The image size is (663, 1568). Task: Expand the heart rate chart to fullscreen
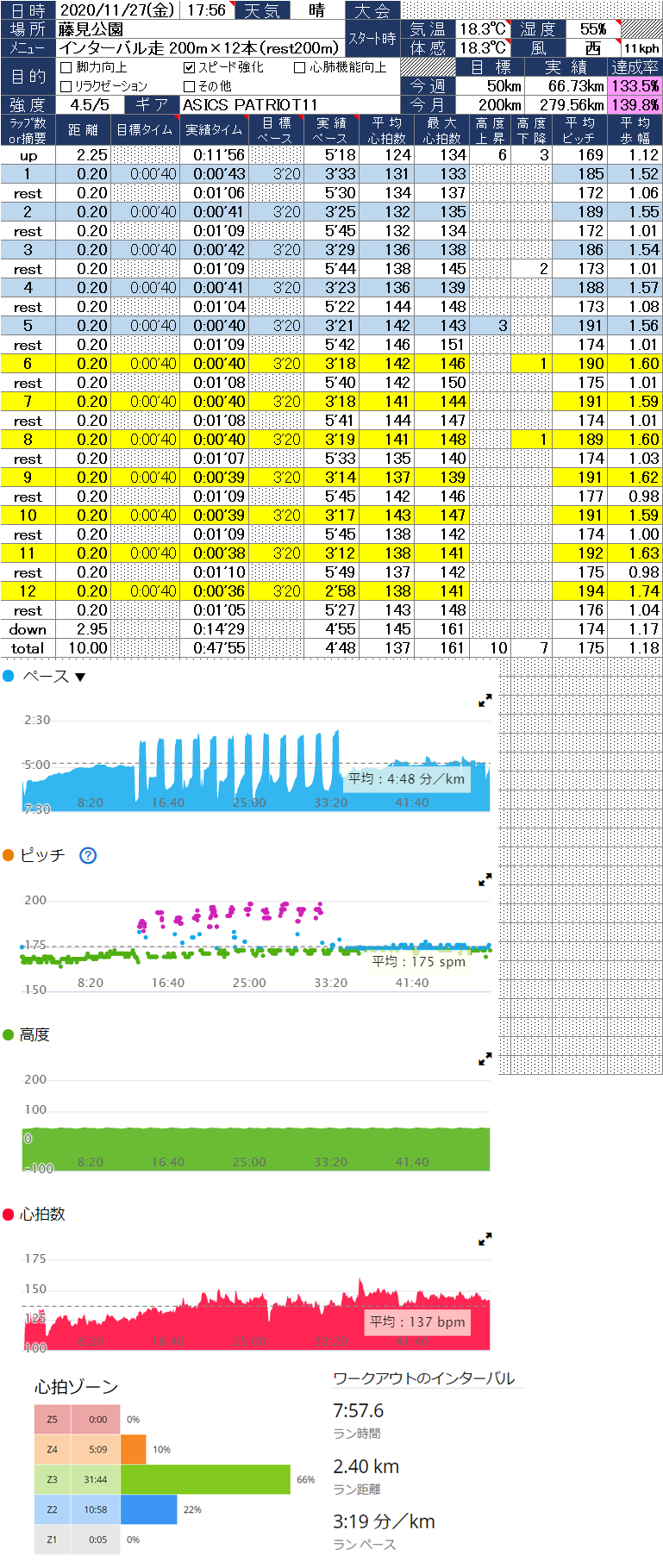tap(485, 1239)
